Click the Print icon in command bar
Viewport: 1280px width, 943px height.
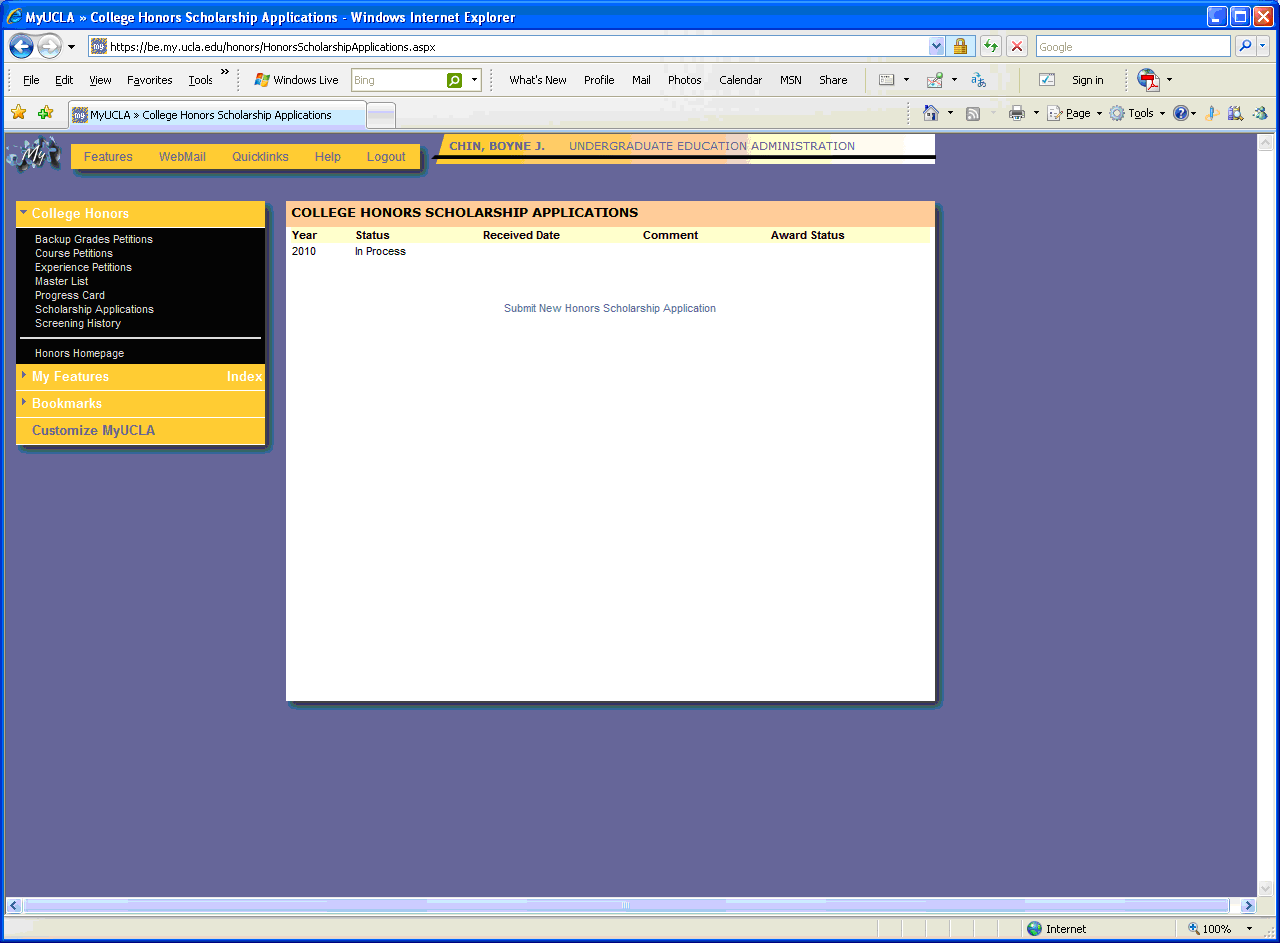[x=1017, y=114]
